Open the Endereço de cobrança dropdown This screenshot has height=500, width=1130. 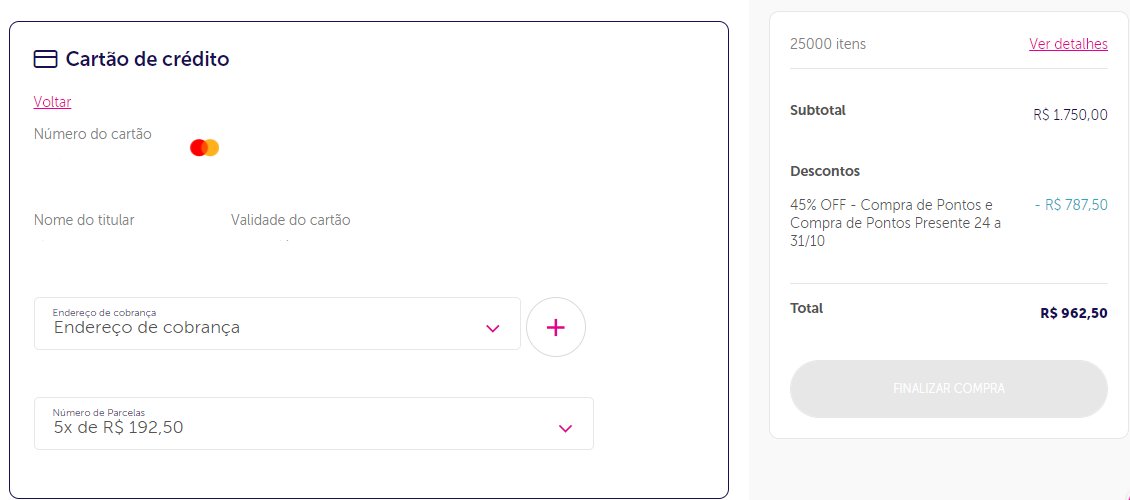(x=277, y=323)
